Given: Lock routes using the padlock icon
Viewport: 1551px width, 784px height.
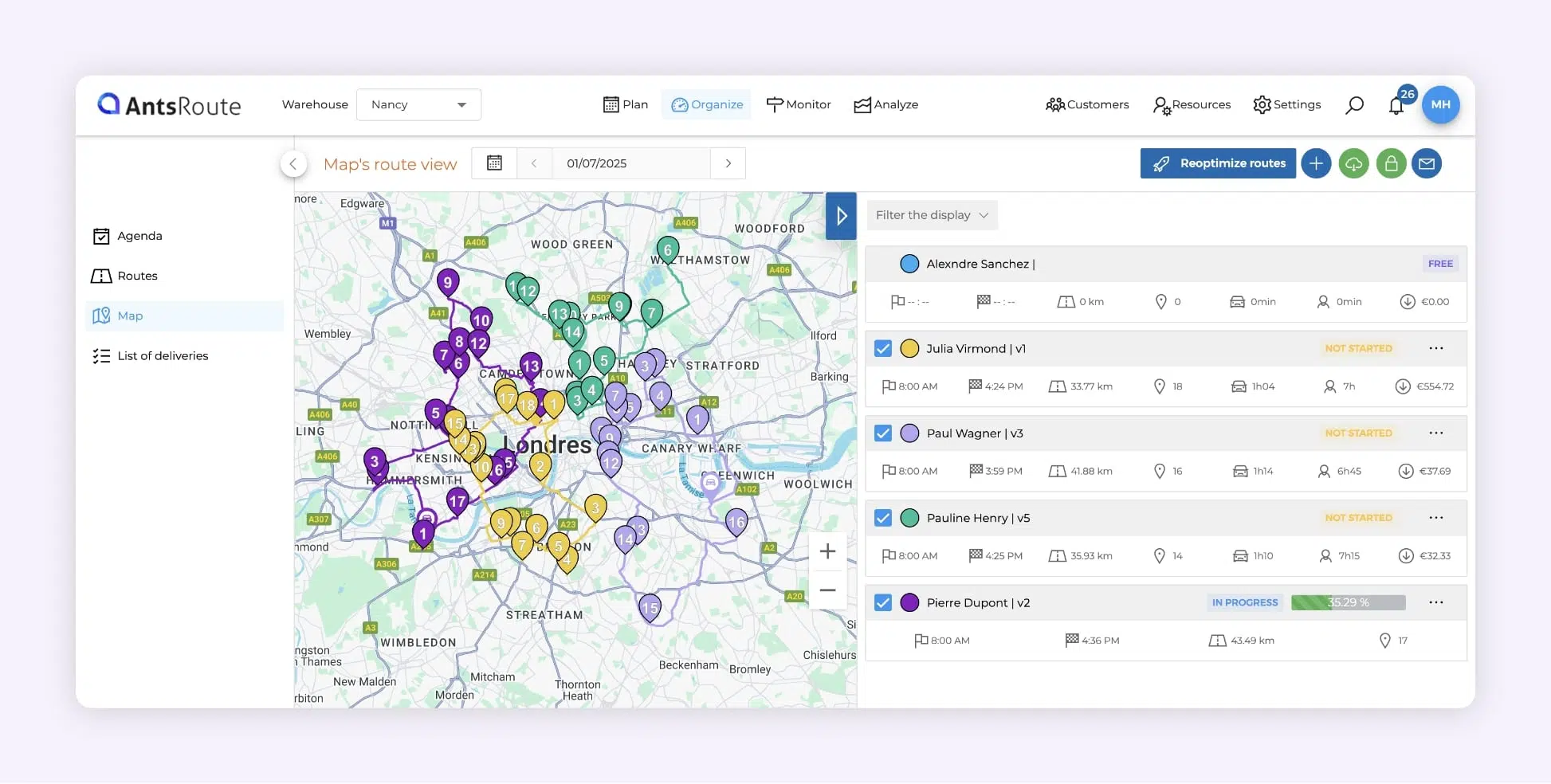Looking at the screenshot, I should (x=1391, y=163).
